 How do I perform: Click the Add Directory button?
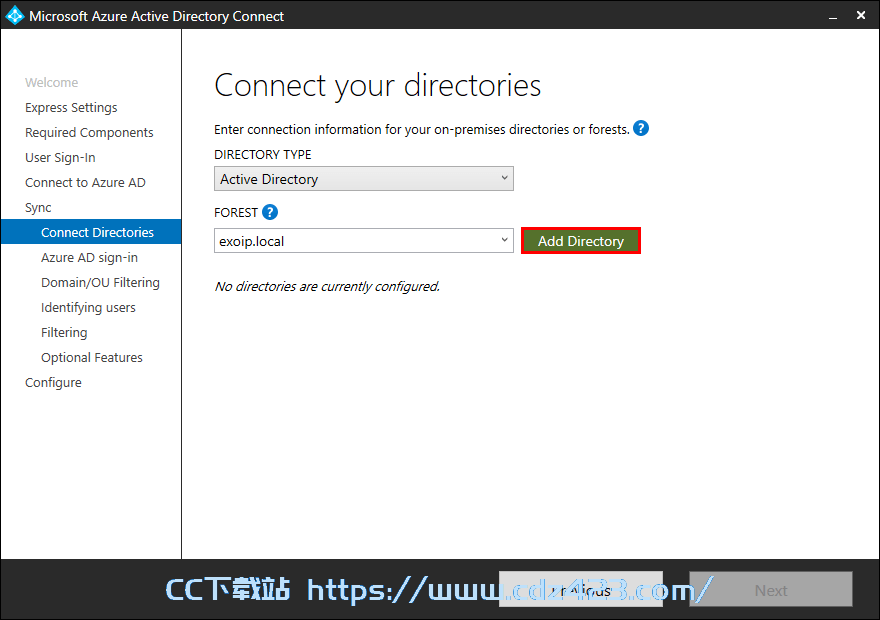(581, 241)
